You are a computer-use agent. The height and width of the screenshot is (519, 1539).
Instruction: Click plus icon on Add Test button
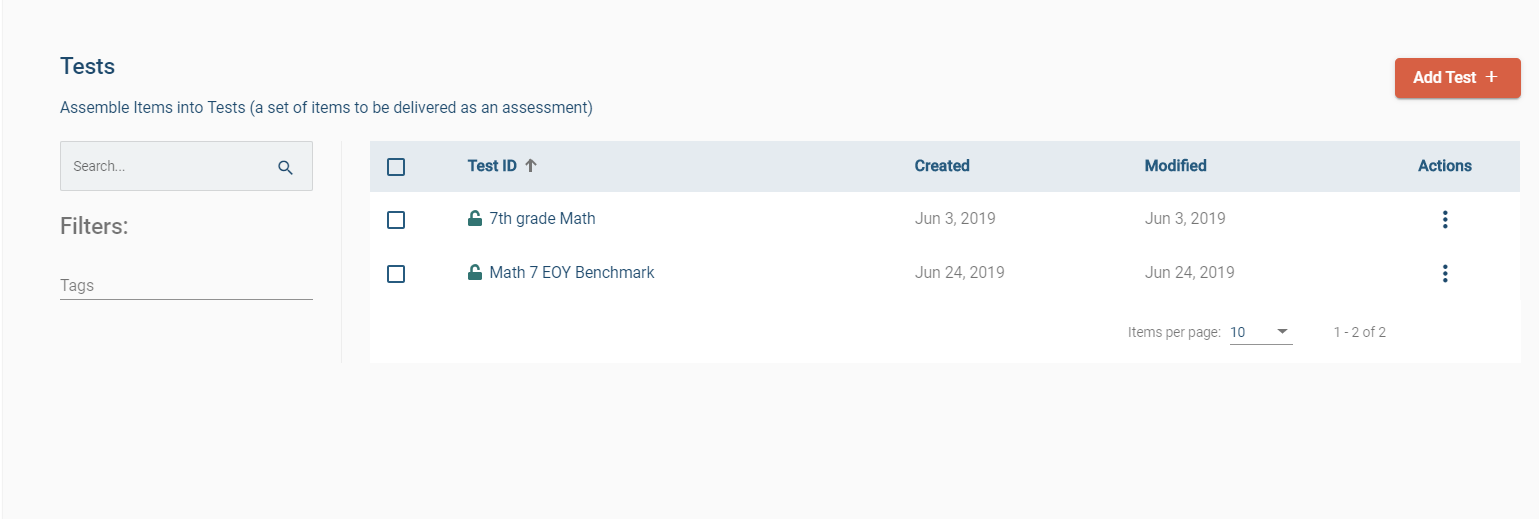pos(1491,77)
